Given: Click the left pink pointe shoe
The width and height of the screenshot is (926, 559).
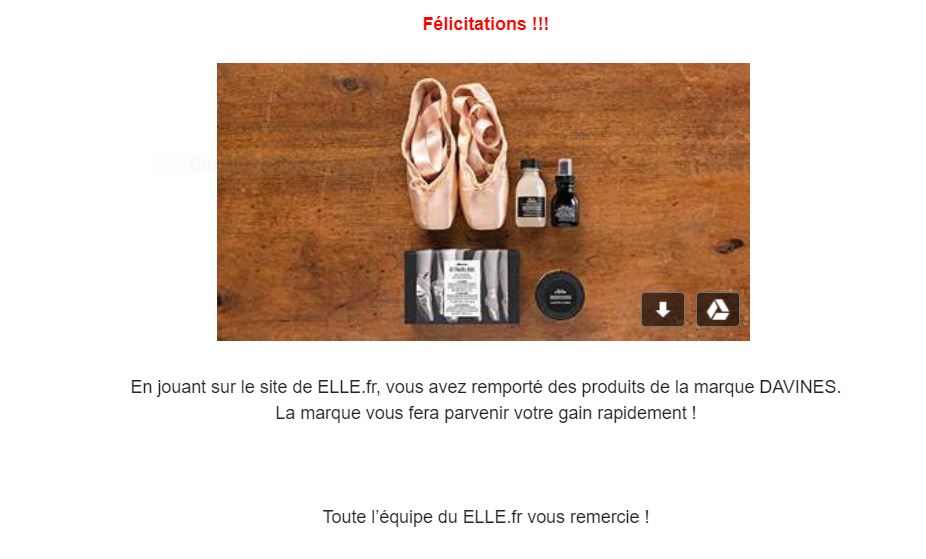Looking at the screenshot, I should (429, 153).
